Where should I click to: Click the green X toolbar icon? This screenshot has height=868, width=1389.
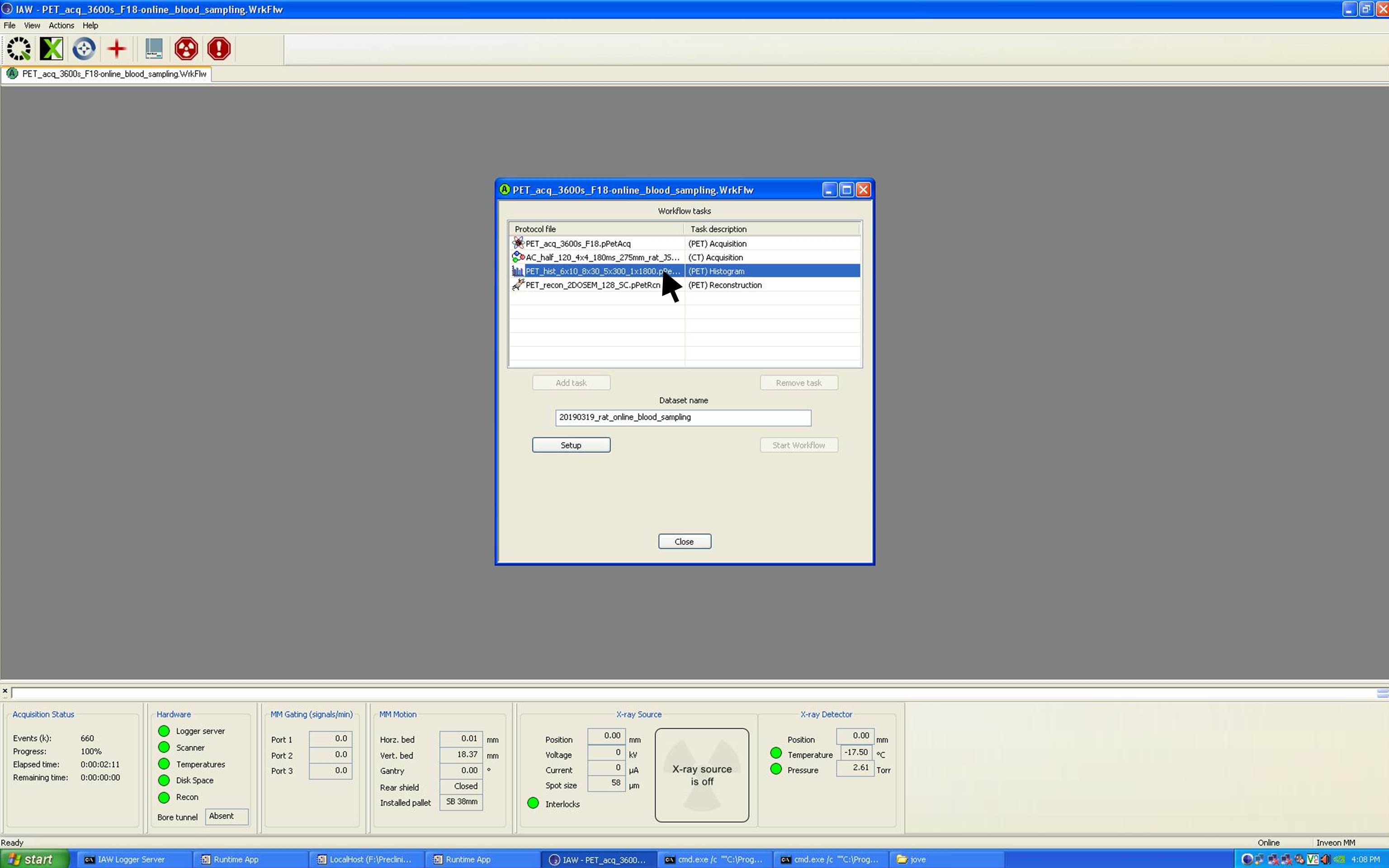(51, 49)
